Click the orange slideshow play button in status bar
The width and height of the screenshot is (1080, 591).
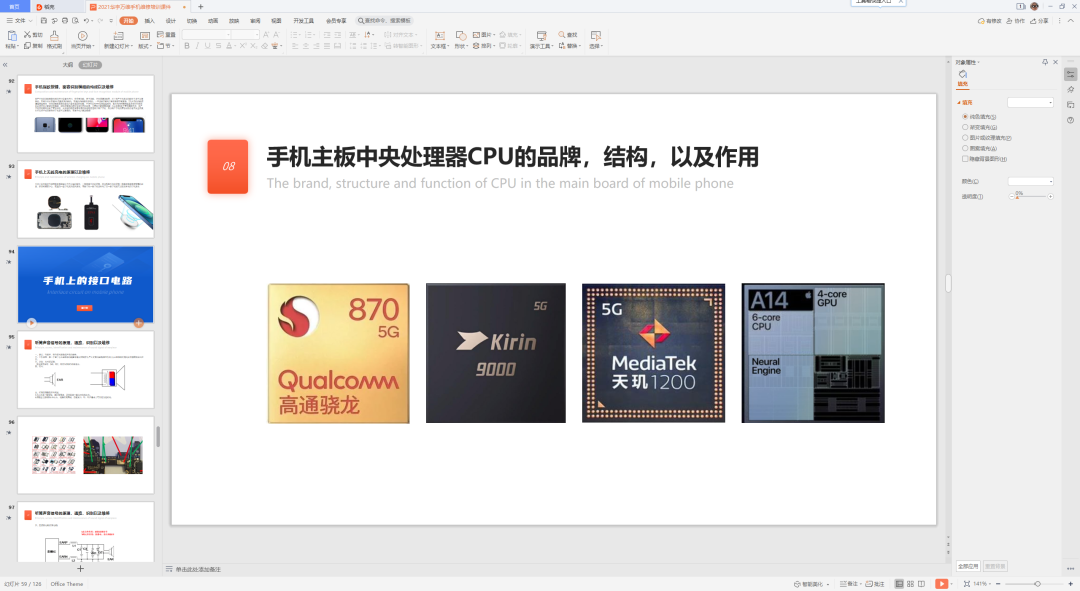tap(941, 583)
